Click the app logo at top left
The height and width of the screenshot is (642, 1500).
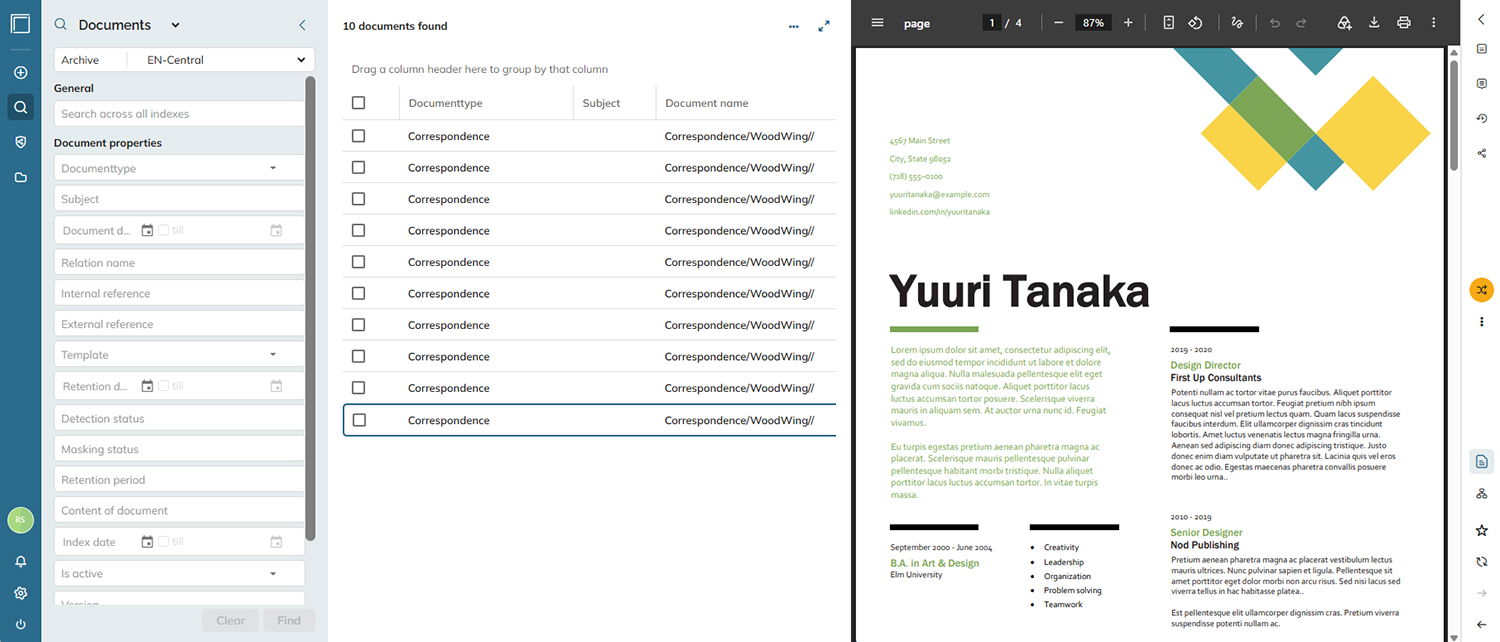(x=20, y=23)
